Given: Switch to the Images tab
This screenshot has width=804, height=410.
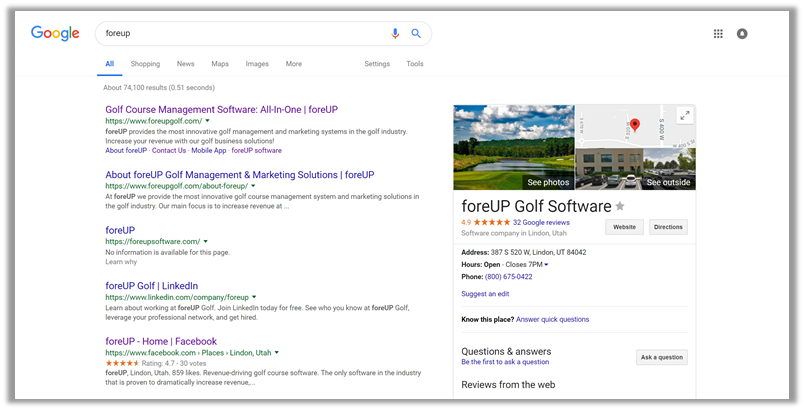Looking at the screenshot, I should (257, 64).
